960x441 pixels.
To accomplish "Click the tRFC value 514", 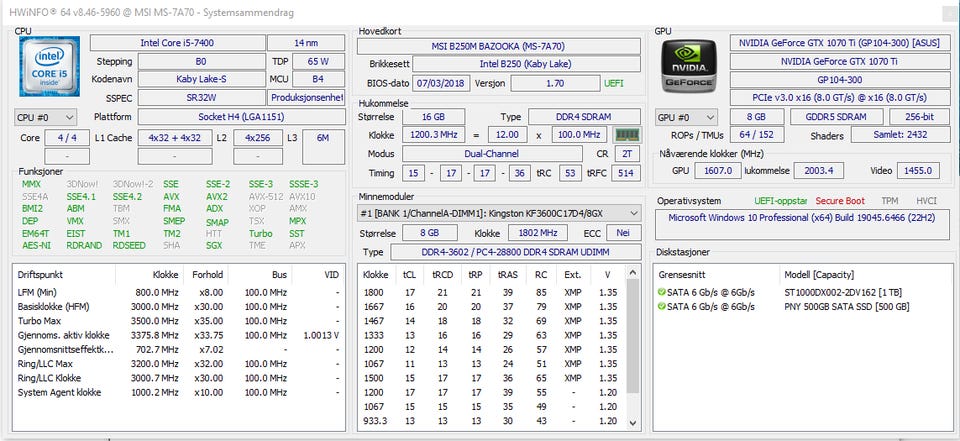I will pos(626,173).
